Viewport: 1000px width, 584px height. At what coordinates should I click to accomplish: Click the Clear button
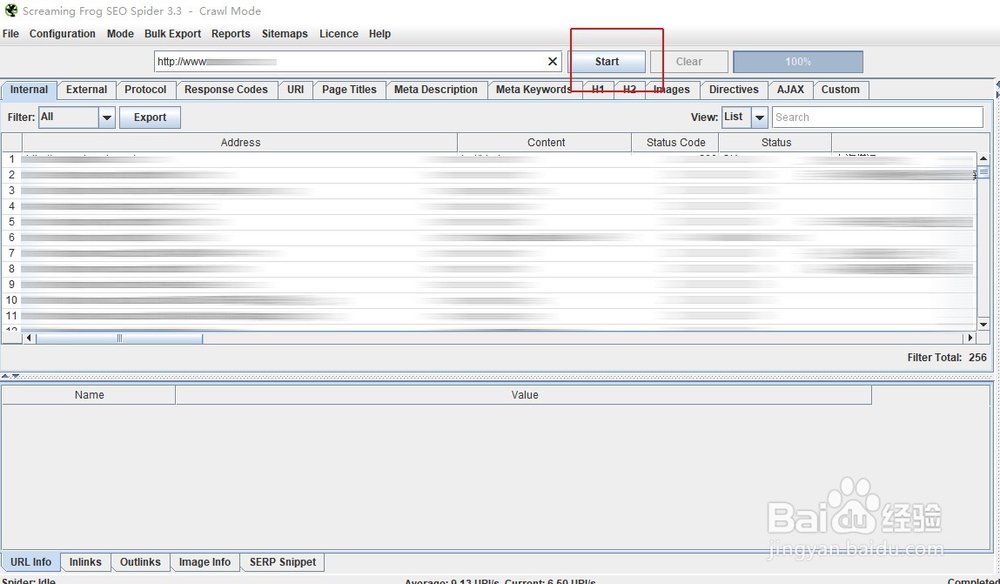click(x=689, y=61)
